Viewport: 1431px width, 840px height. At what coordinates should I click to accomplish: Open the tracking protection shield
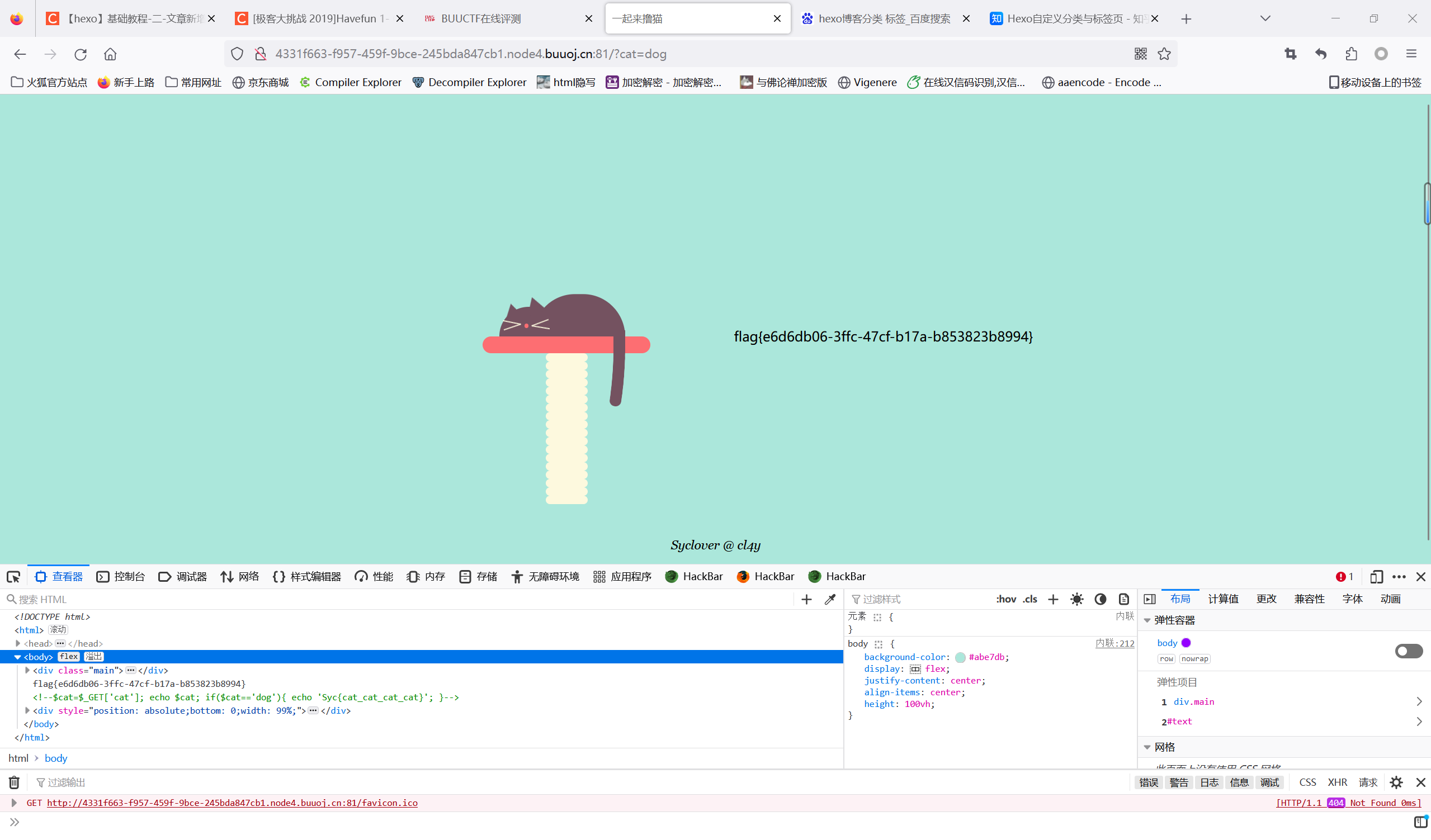click(237, 54)
